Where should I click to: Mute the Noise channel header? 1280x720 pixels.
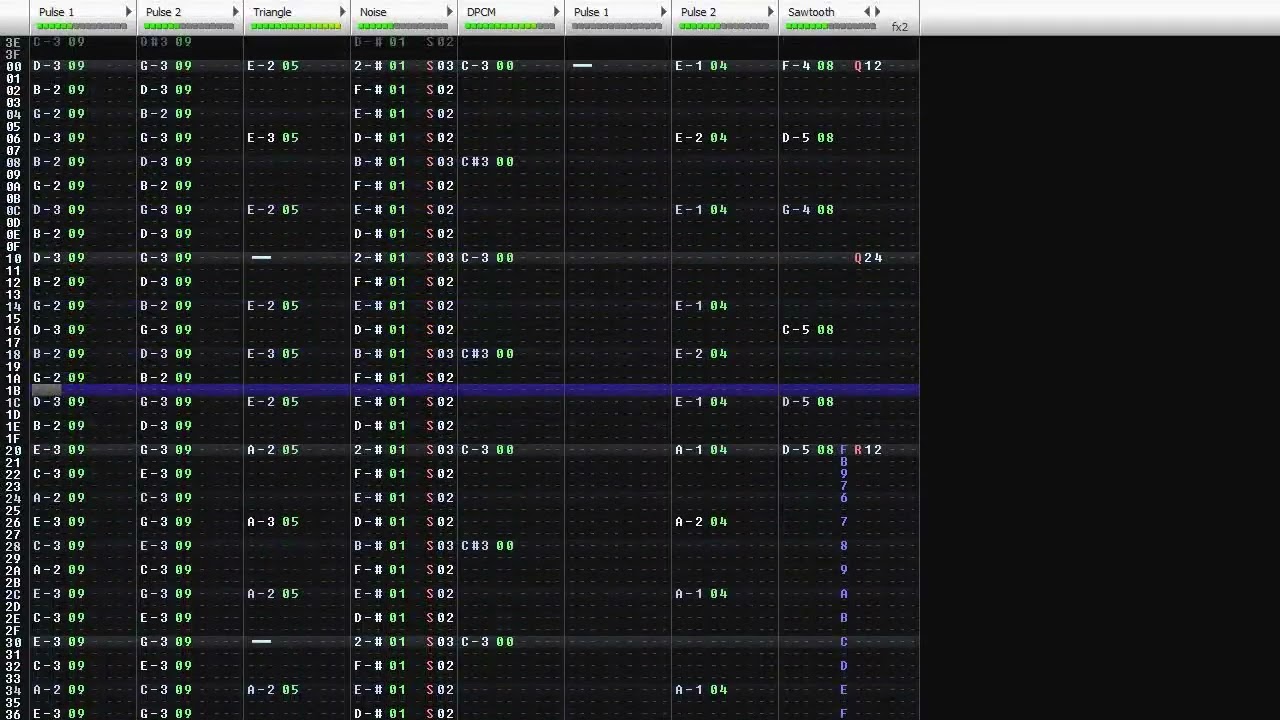click(x=373, y=12)
